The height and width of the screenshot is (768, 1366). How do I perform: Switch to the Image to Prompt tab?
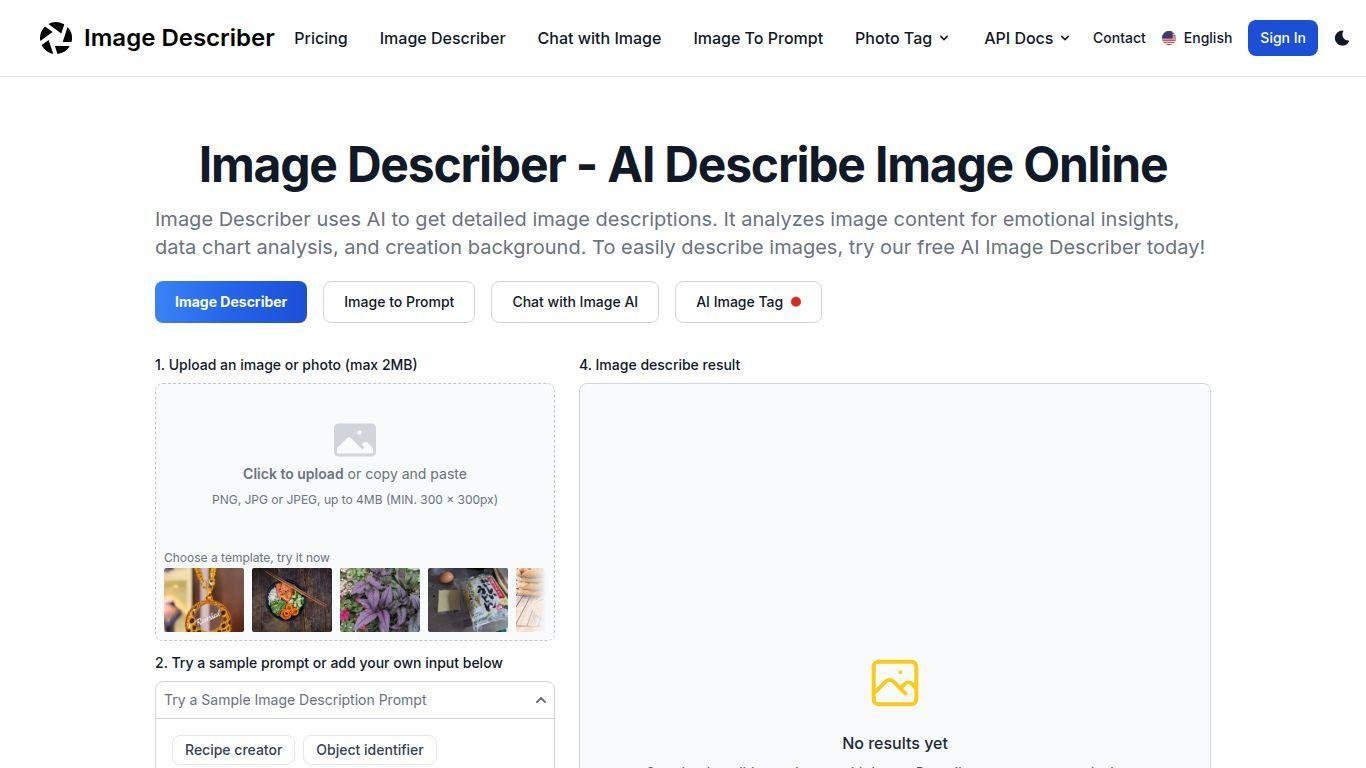399,302
